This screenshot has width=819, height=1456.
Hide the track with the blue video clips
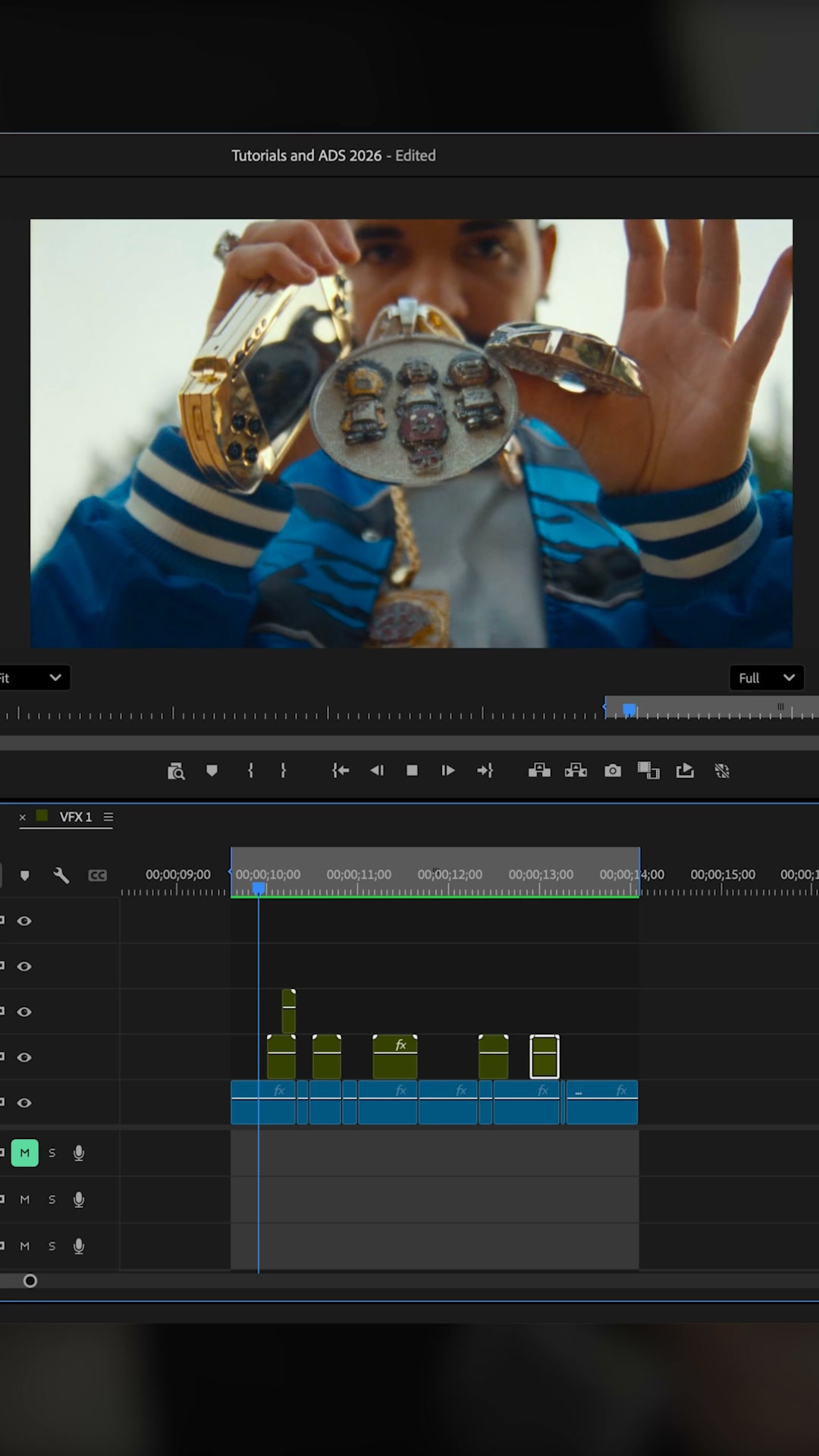[24, 1103]
